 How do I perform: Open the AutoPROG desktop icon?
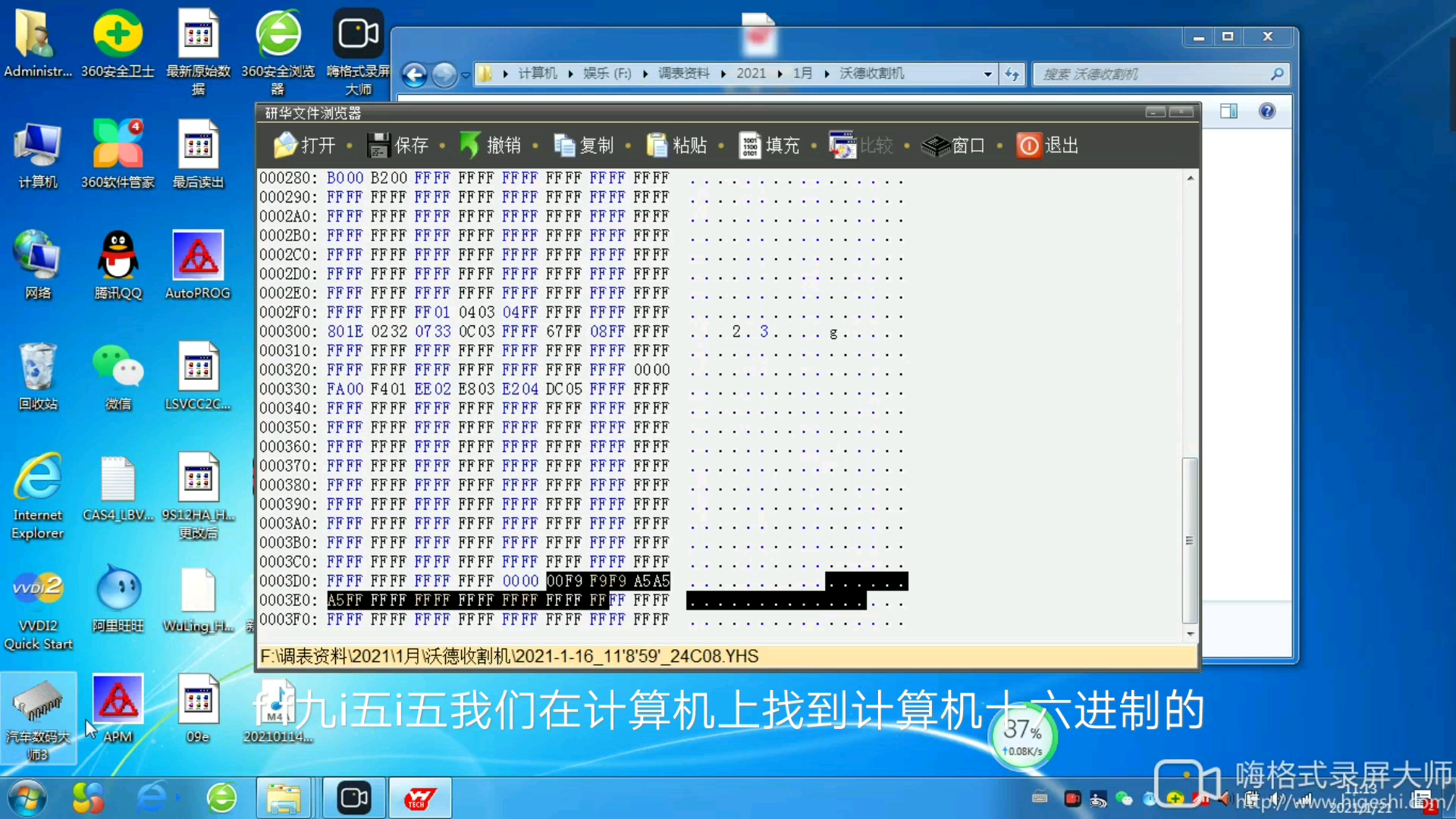[x=198, y=265]
